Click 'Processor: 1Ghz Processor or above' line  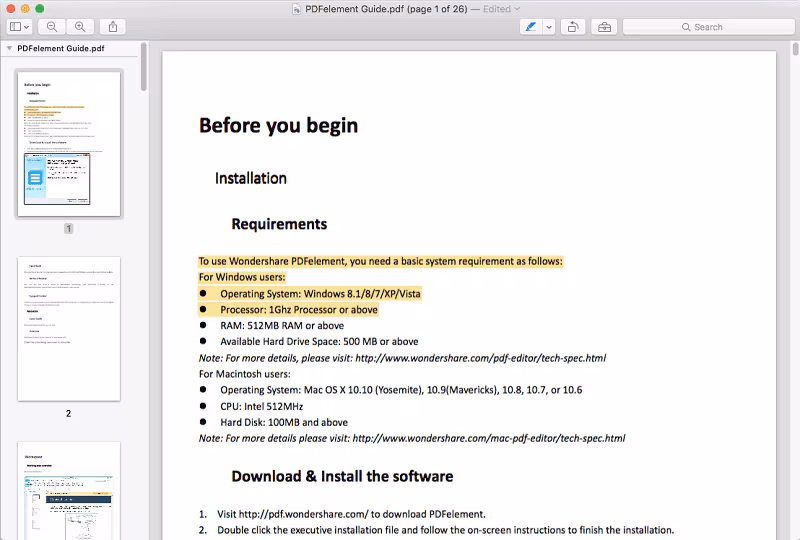coord(299,309)
